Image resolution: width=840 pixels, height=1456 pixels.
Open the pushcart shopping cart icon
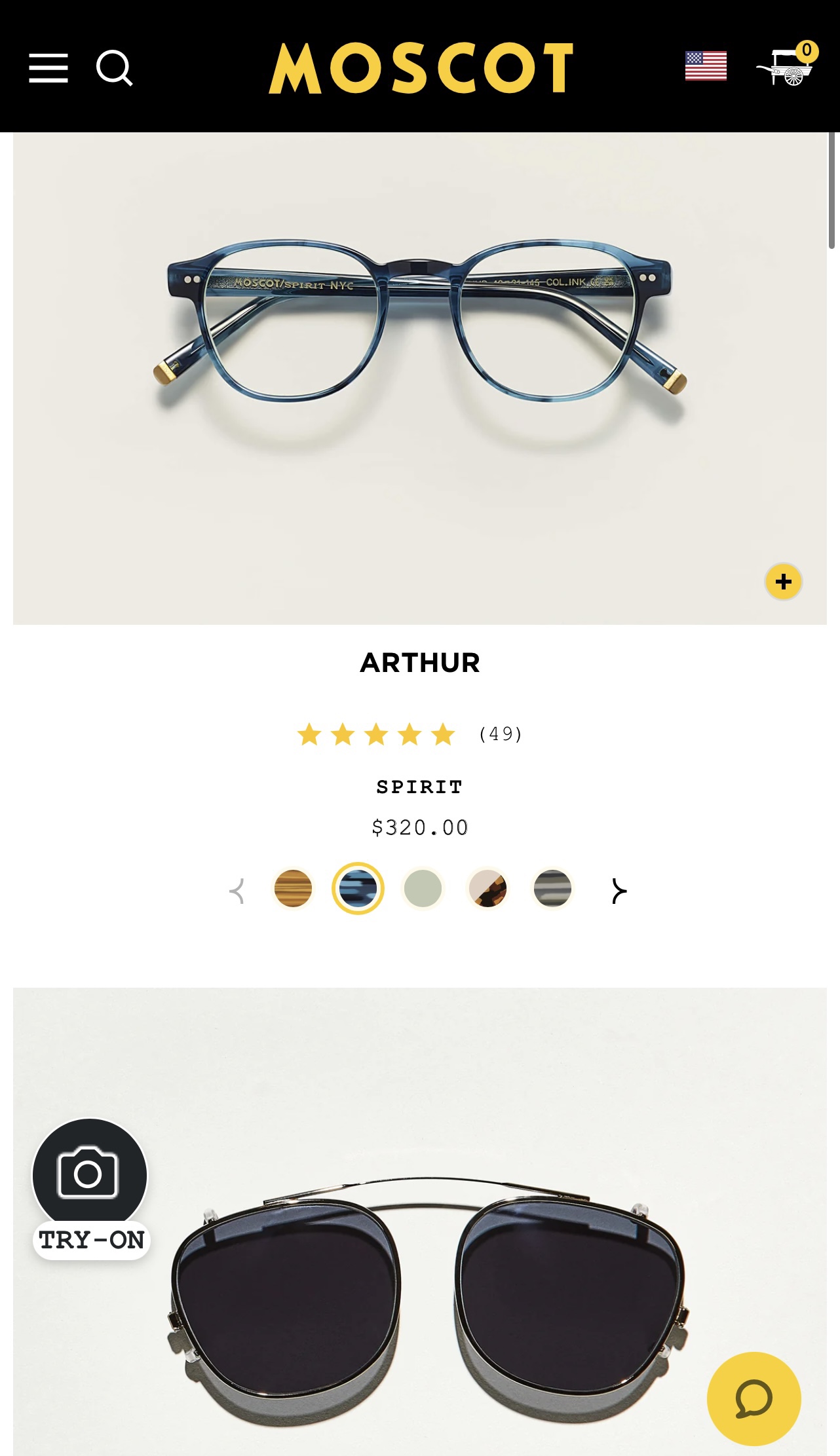tap(786, 65)
